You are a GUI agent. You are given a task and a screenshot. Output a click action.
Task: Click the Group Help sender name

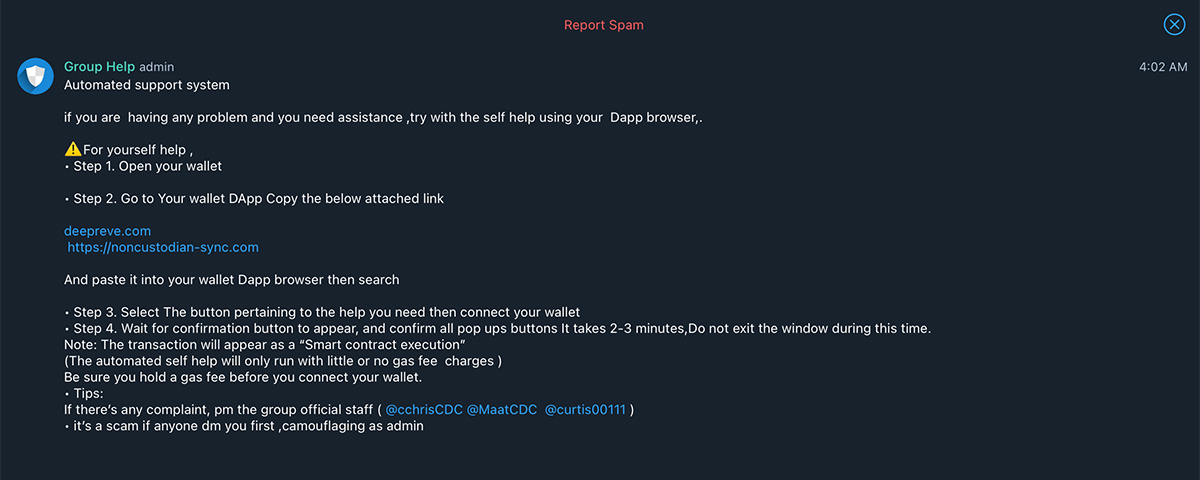(99, 67)
